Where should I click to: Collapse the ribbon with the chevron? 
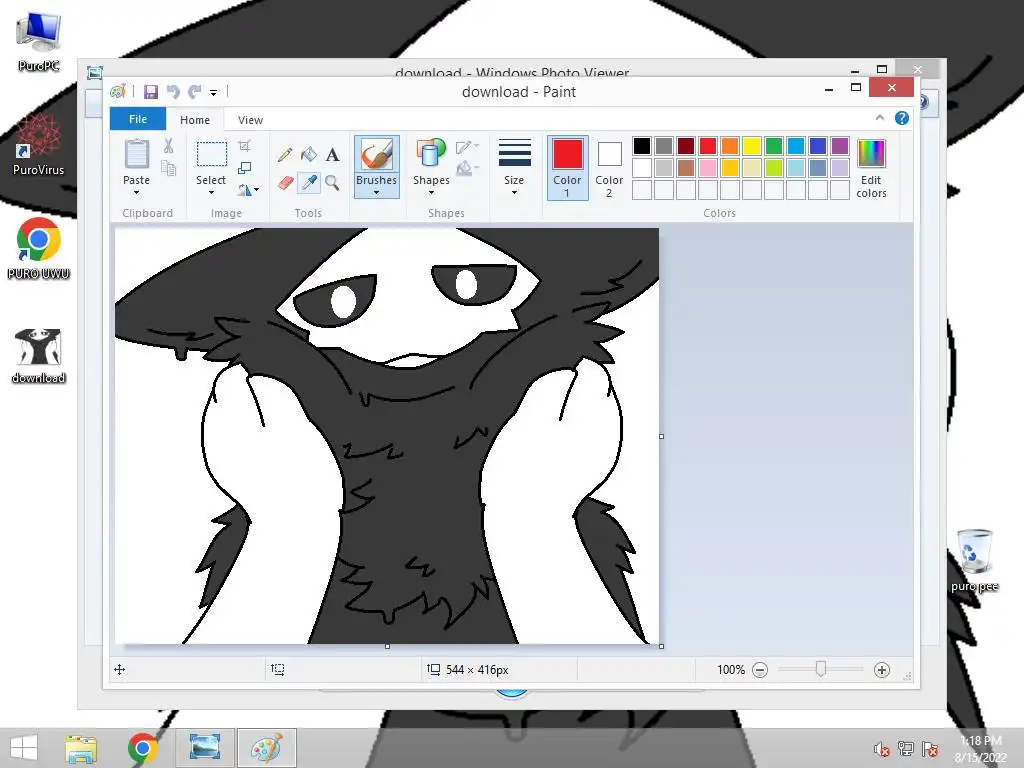coord(880,118)
